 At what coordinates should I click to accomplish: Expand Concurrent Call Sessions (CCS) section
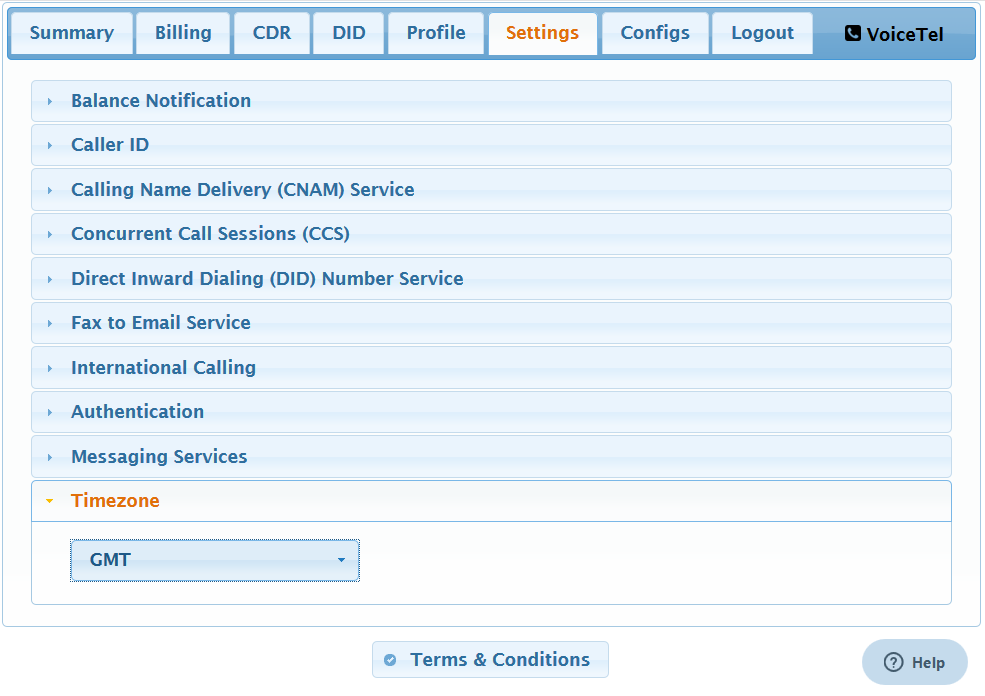pos(491,234)
